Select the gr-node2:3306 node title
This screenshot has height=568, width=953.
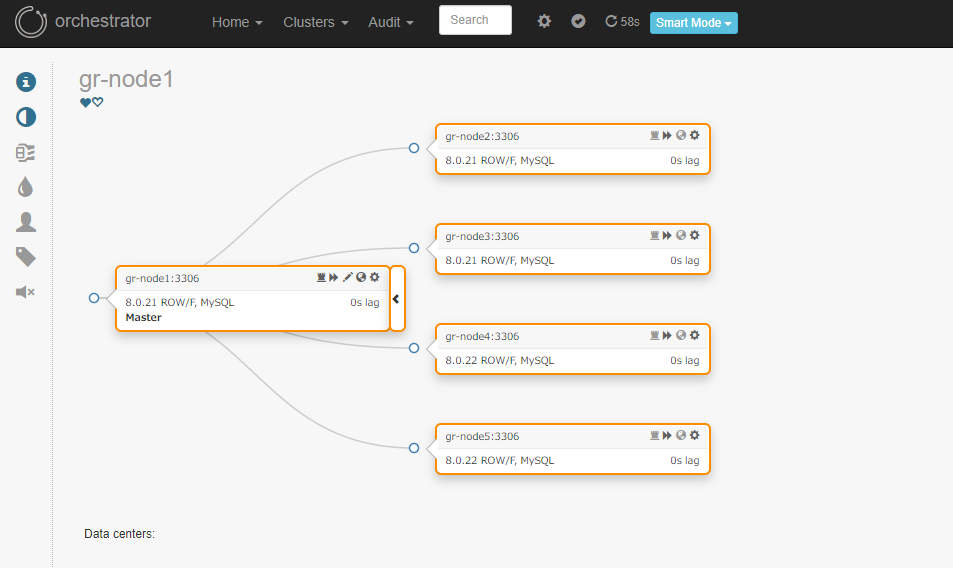pos(483,136)
